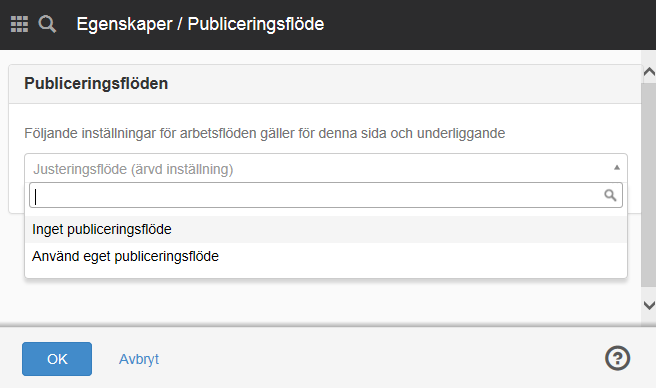The width and height of the screenshot is (656, 388).
Task: Click the "Publiceringsflöden" panel heading
Action: 96,83
